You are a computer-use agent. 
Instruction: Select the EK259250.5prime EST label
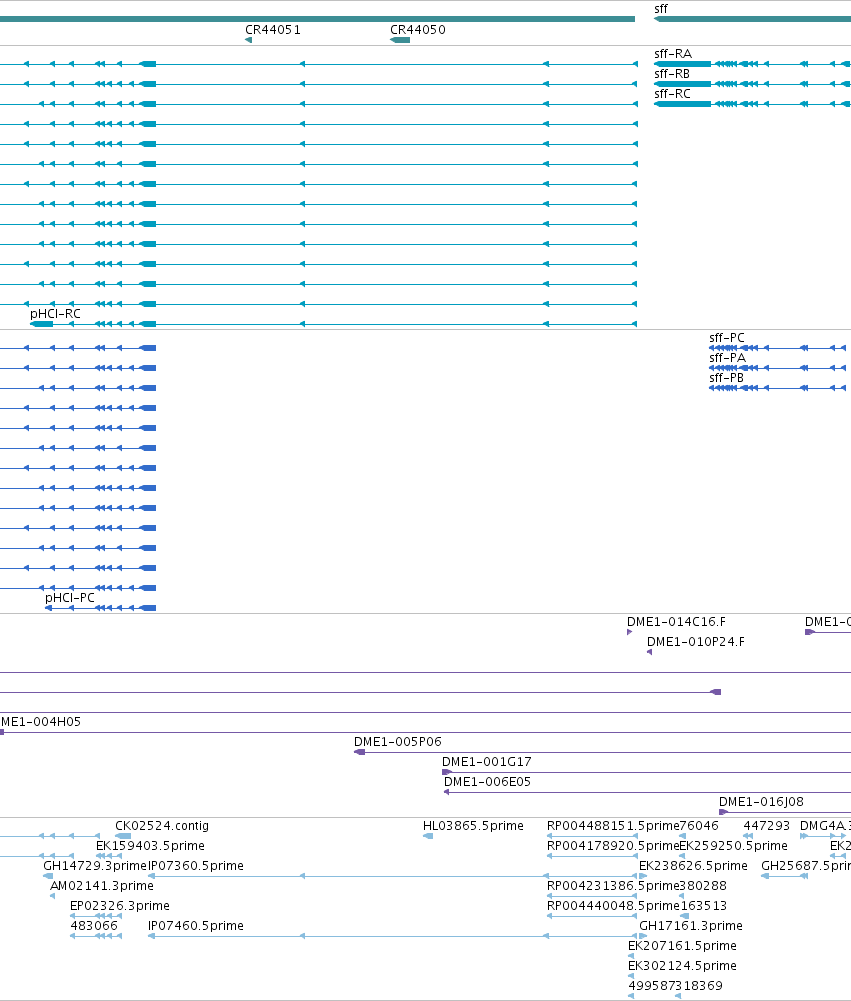click(734, 846)
